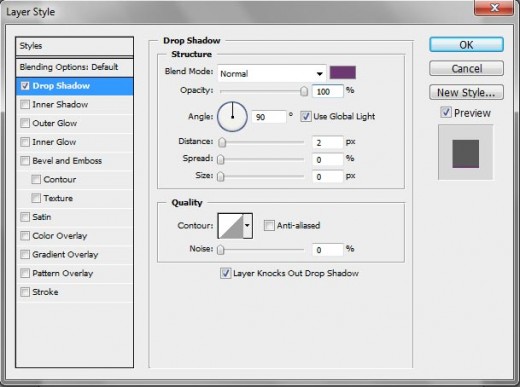The image size is (520, 387).
Task: Select Blending Options: Default entry
Action: point(74,67)
